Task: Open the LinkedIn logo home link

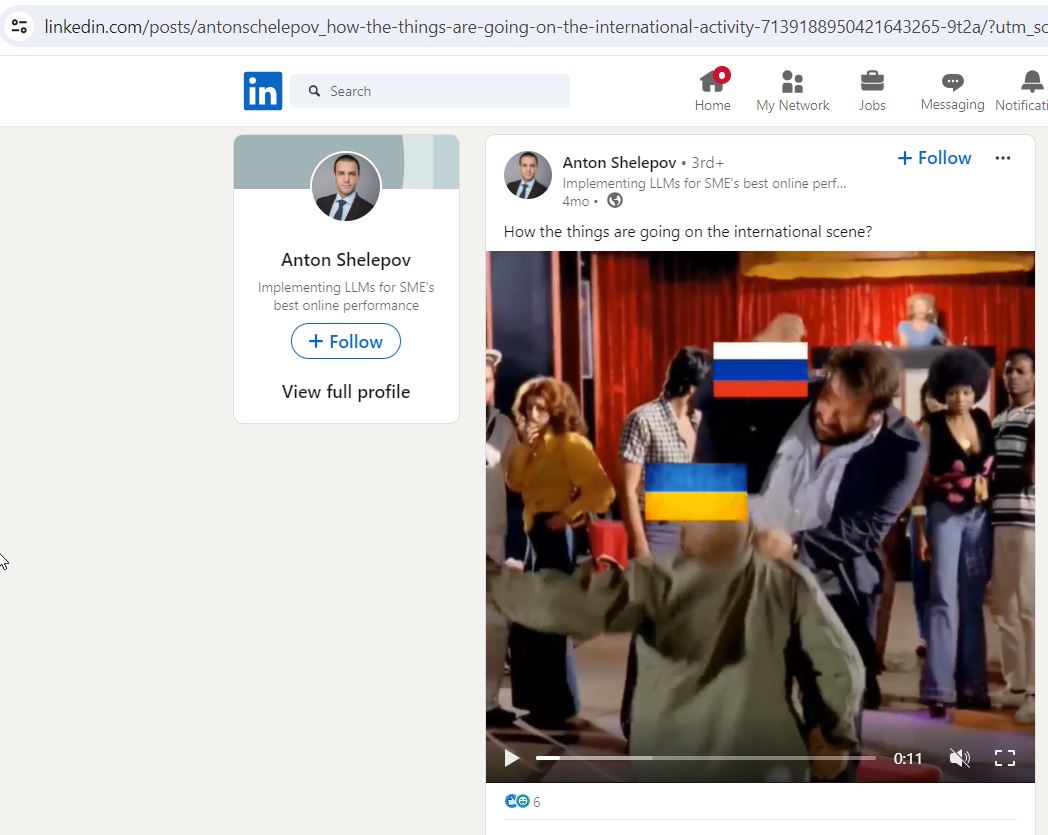Action: pos(263,91)
